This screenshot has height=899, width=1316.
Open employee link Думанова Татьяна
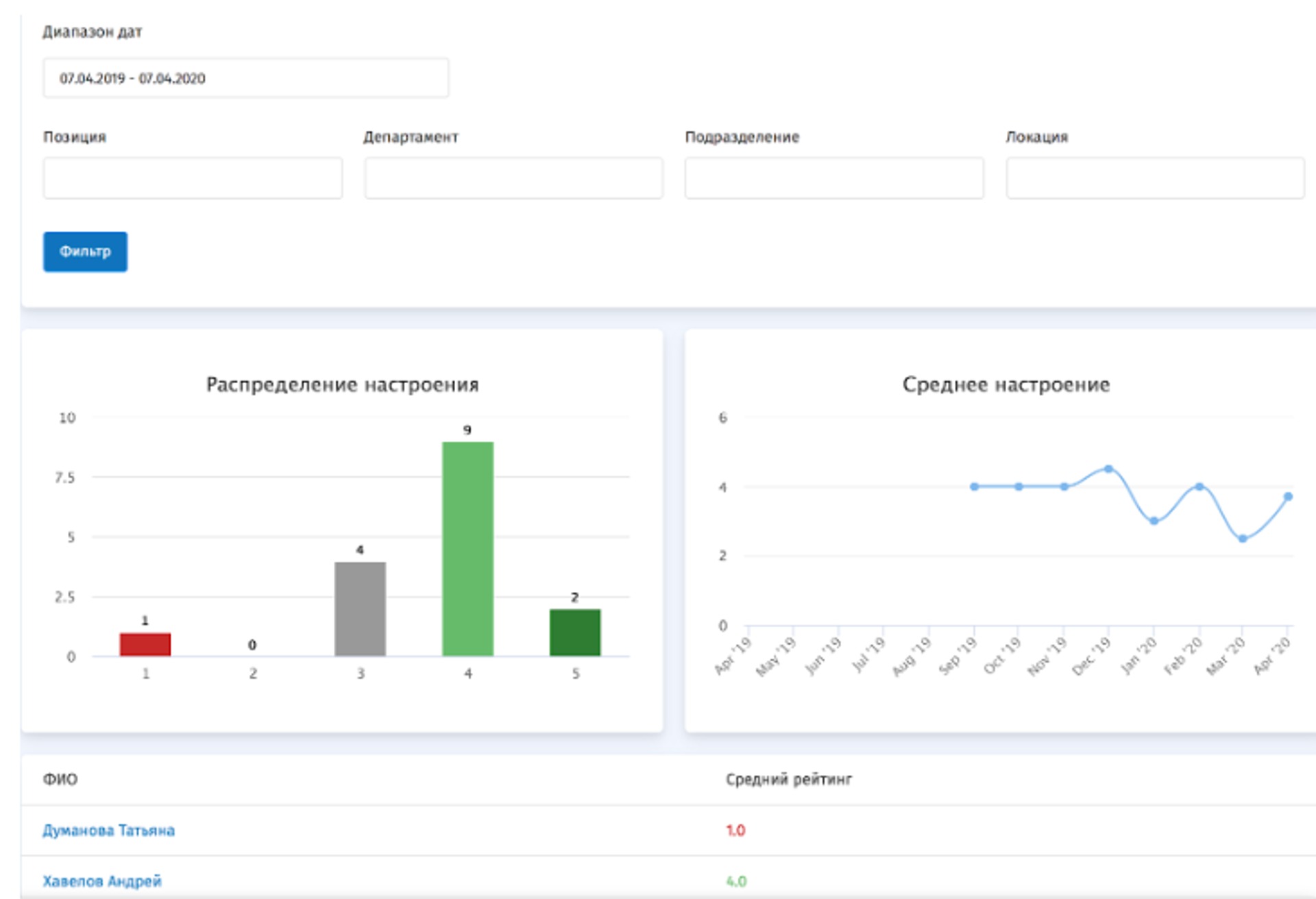click(x=108, y=830)
